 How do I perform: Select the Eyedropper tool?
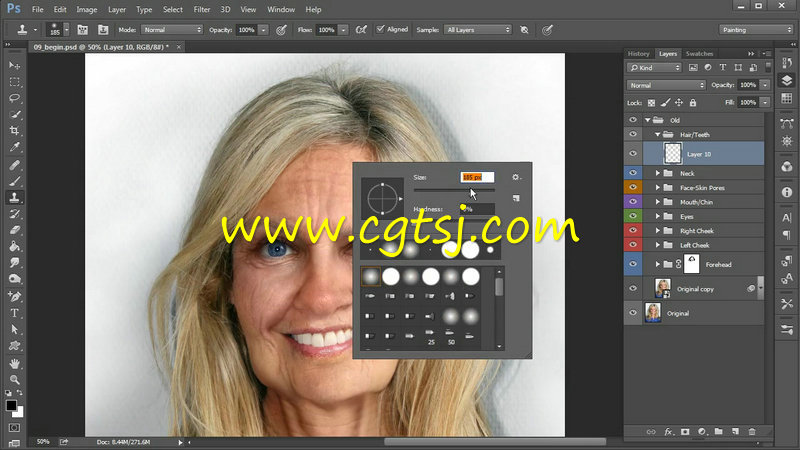(14, 147)
